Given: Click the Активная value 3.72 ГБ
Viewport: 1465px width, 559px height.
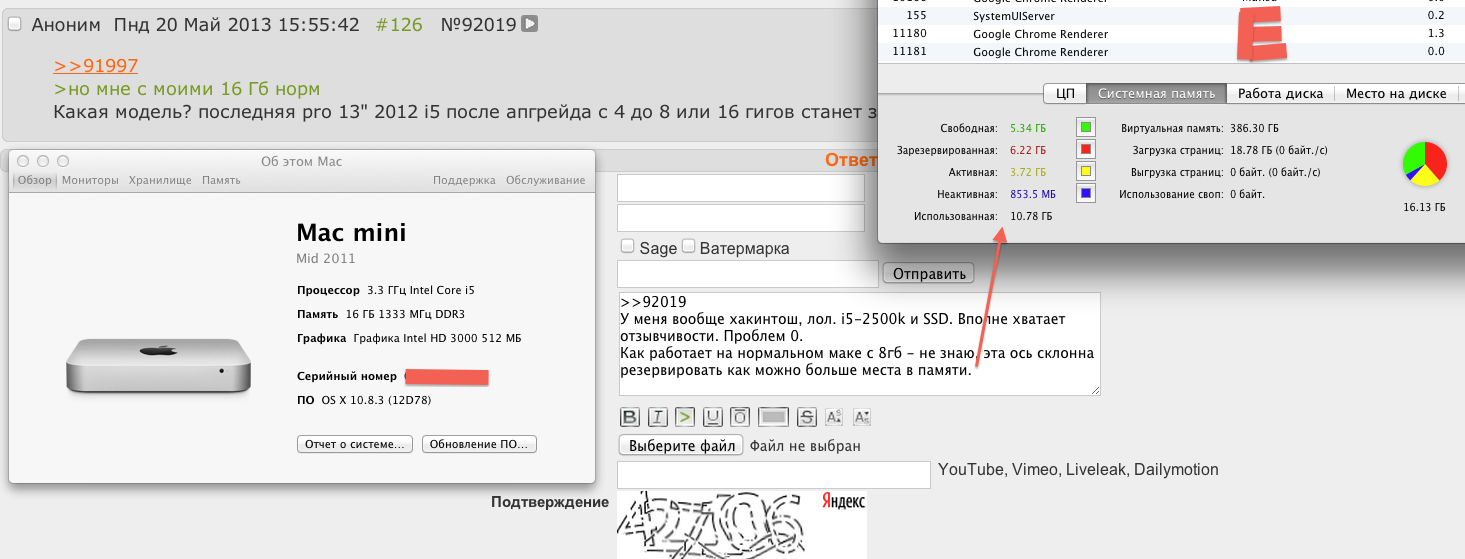Looking at the screenshot, I should pyautogui.click(x=1028, y=173).
